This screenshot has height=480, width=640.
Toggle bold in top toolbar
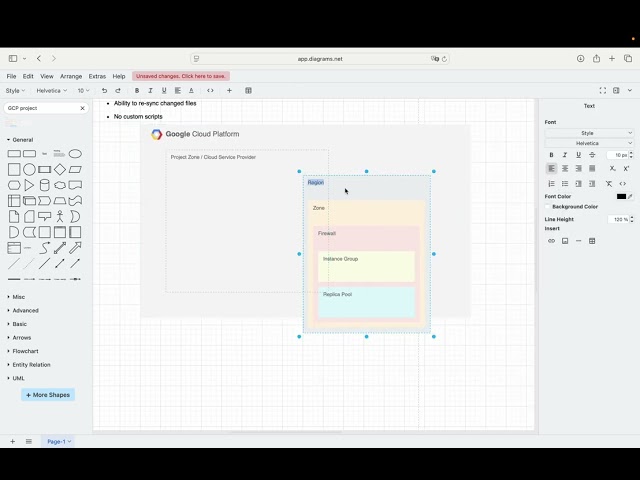click(x=137, y=91)
